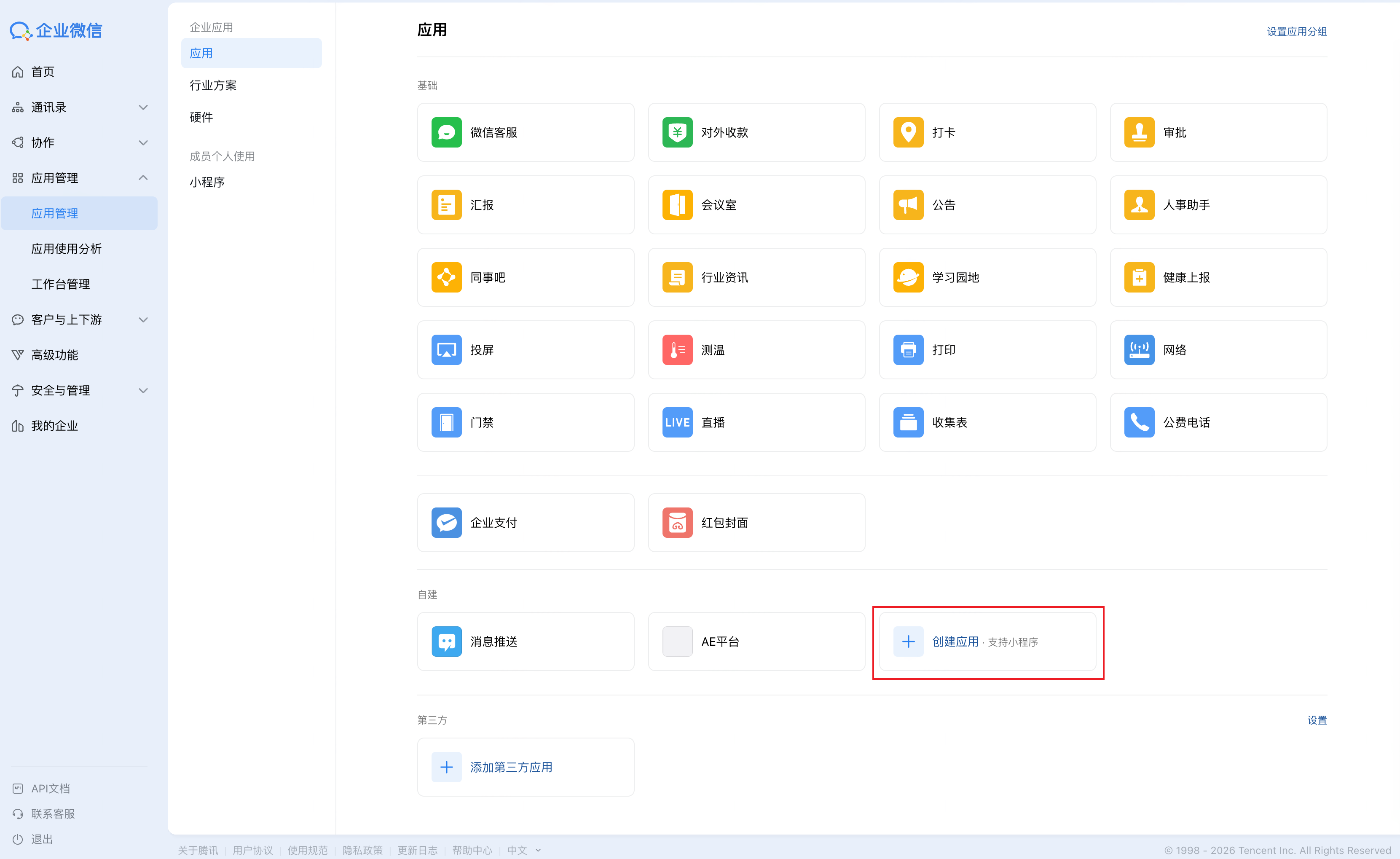Screen dimensions: 1400x859
Task: Open the 中文 language dropdown in footer
Action: (524, 850)
